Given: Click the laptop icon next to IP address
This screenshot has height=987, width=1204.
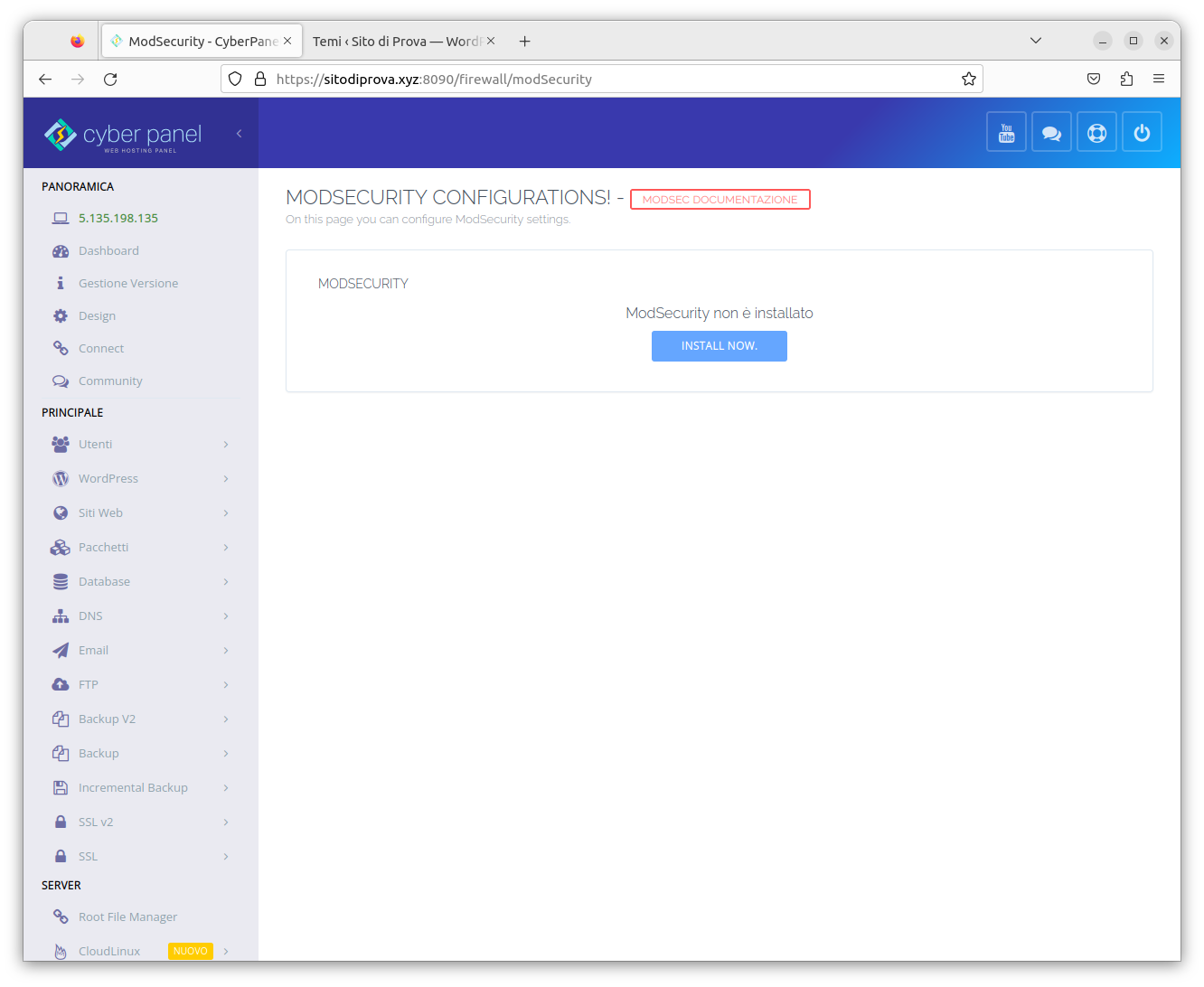Looking at the screenshot, I should click(x=61, y=218).
